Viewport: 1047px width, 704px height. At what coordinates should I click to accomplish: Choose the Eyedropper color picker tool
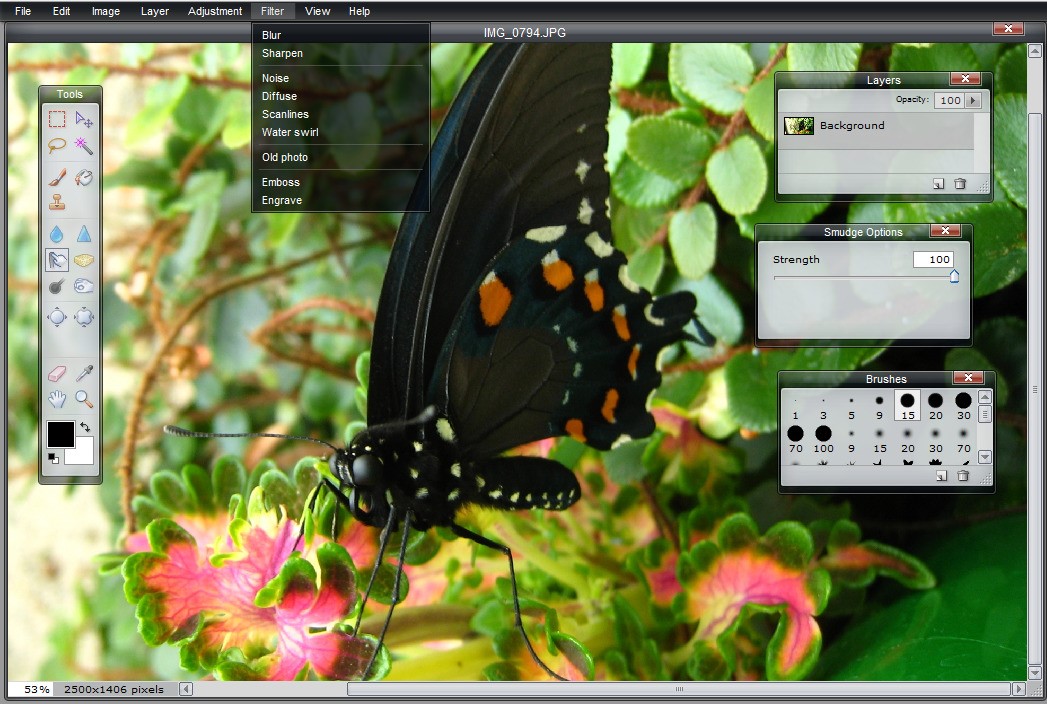click(84, 373)
